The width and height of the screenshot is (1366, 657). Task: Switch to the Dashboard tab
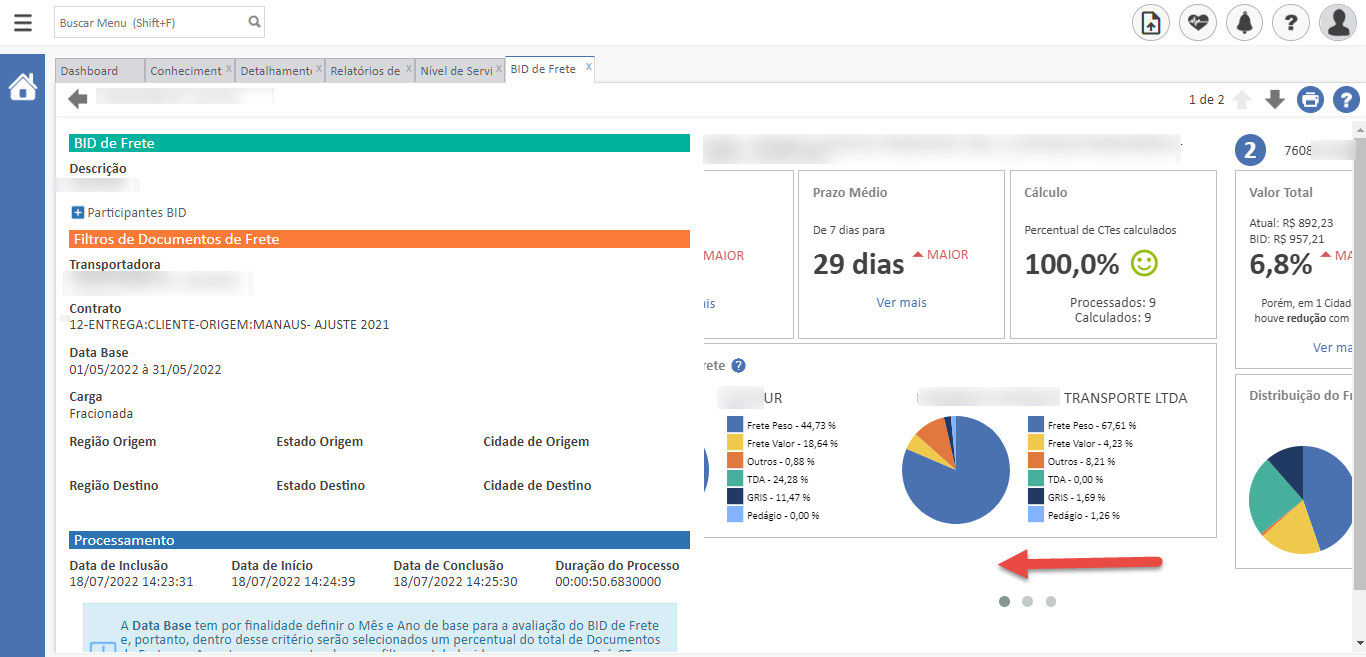tap(90, 71)
